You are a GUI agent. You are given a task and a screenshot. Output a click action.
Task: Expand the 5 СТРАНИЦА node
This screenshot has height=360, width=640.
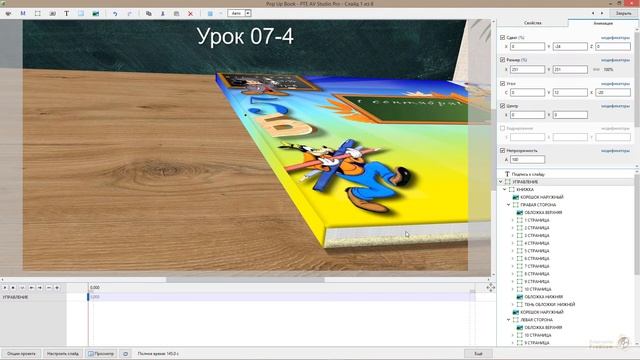click(x=513, y=251)
